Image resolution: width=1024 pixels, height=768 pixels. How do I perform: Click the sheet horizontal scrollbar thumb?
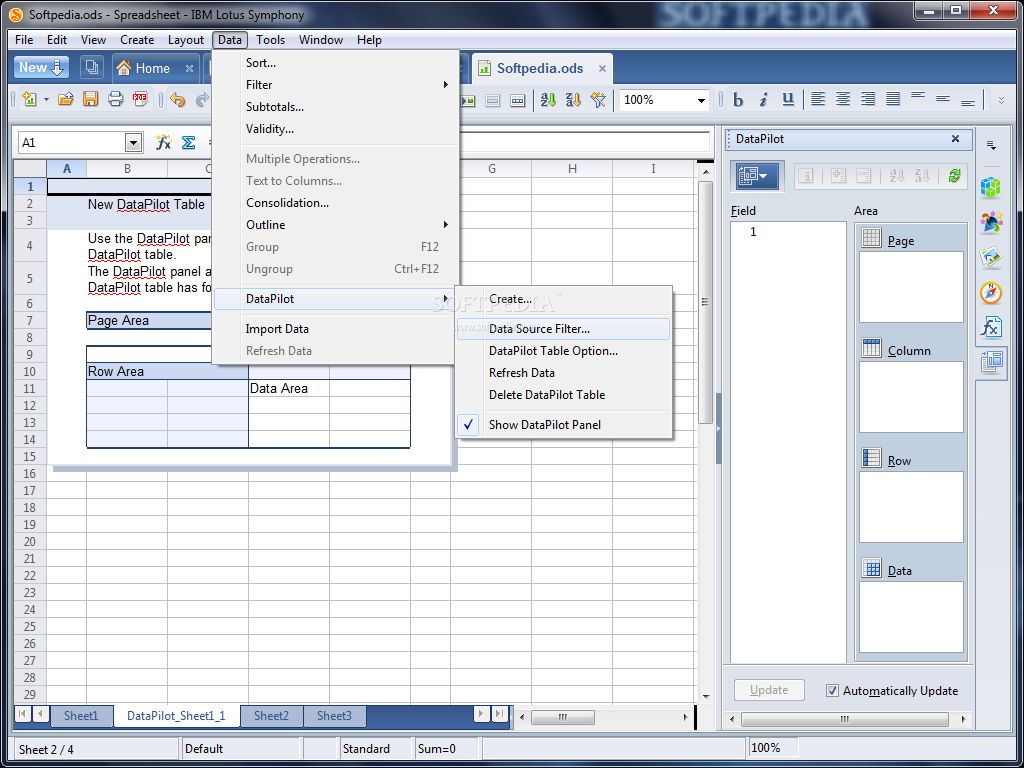(562, 717)
